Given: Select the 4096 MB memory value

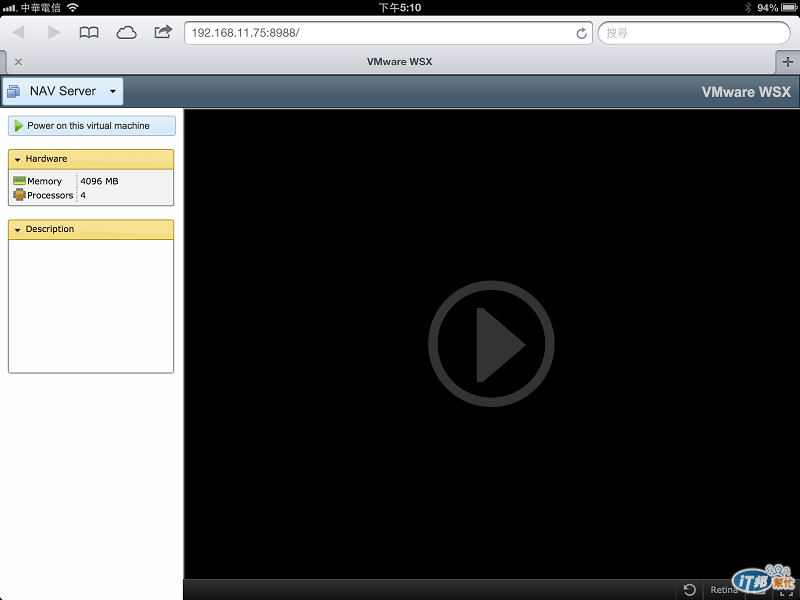Looking at the screenshot, I should click(99, 181).
